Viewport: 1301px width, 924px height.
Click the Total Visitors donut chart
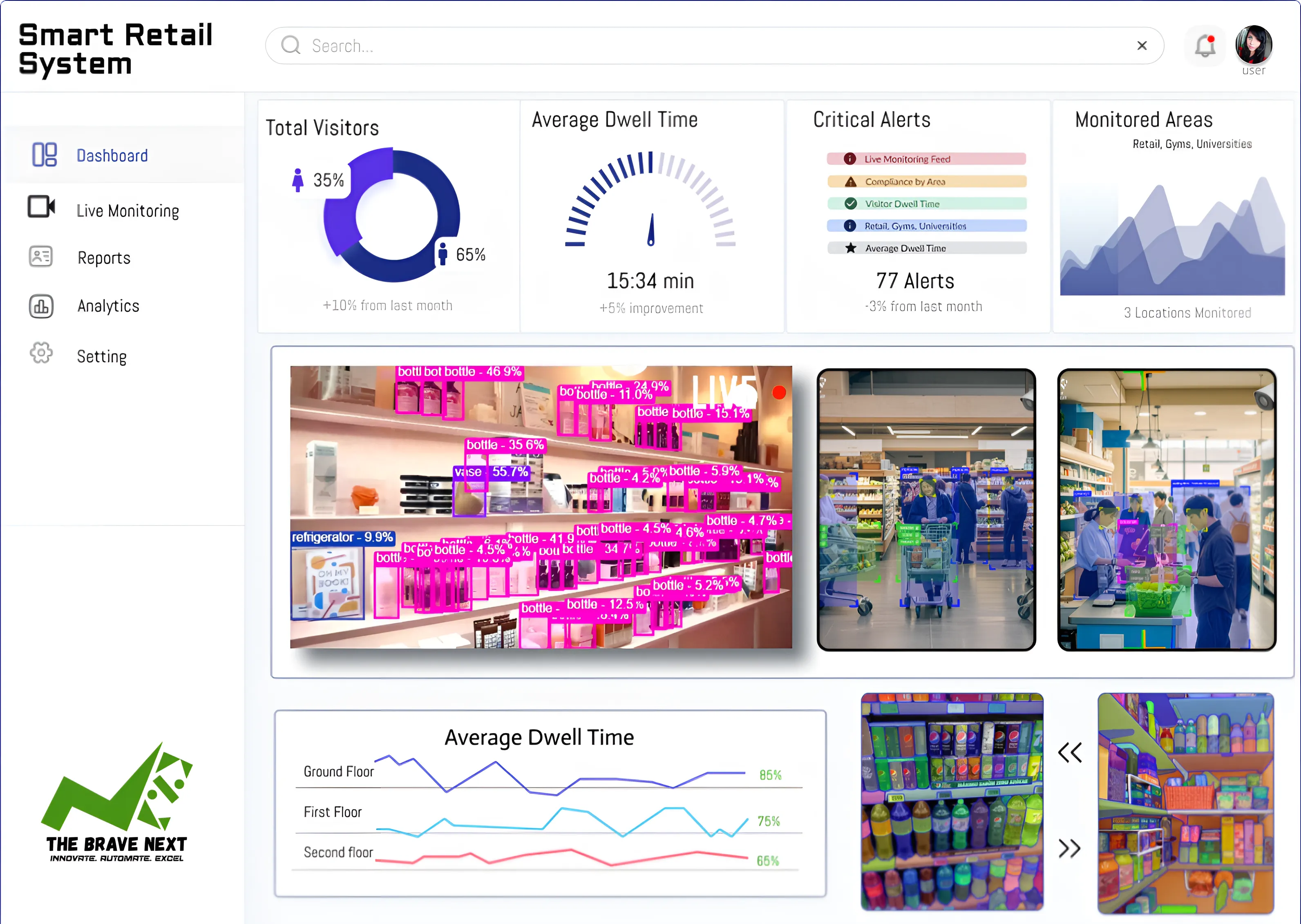tap(392, 215)
